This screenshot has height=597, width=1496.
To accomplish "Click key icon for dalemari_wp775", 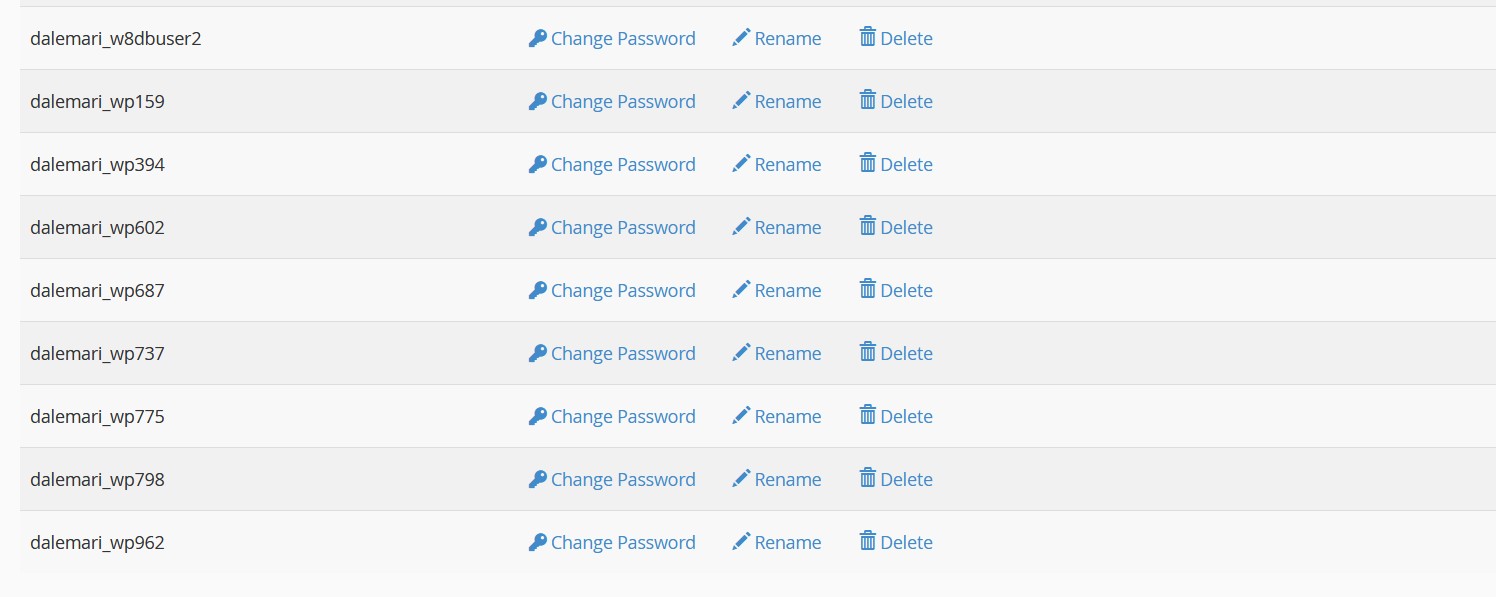I will (x=538, y=416).
